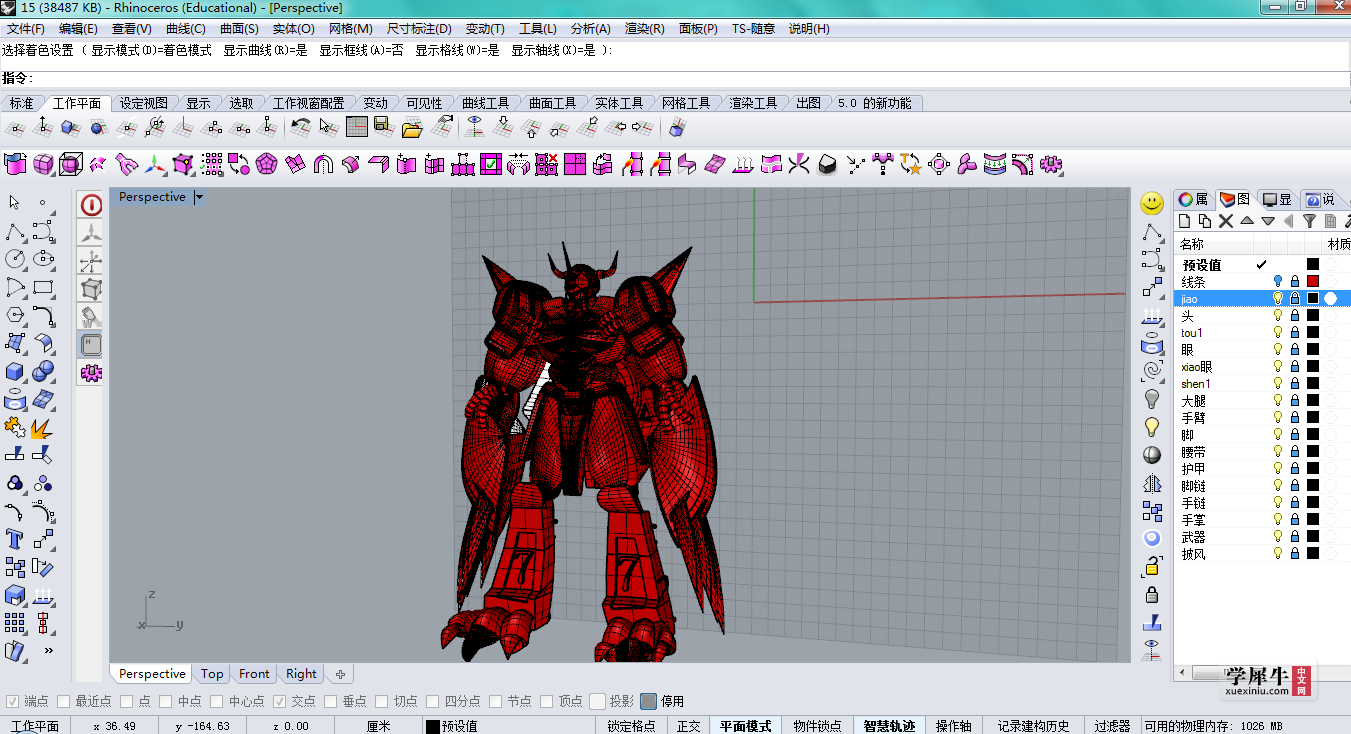
Task: Switch to the 标准 toolbar tab
Action: click(21, 103)
